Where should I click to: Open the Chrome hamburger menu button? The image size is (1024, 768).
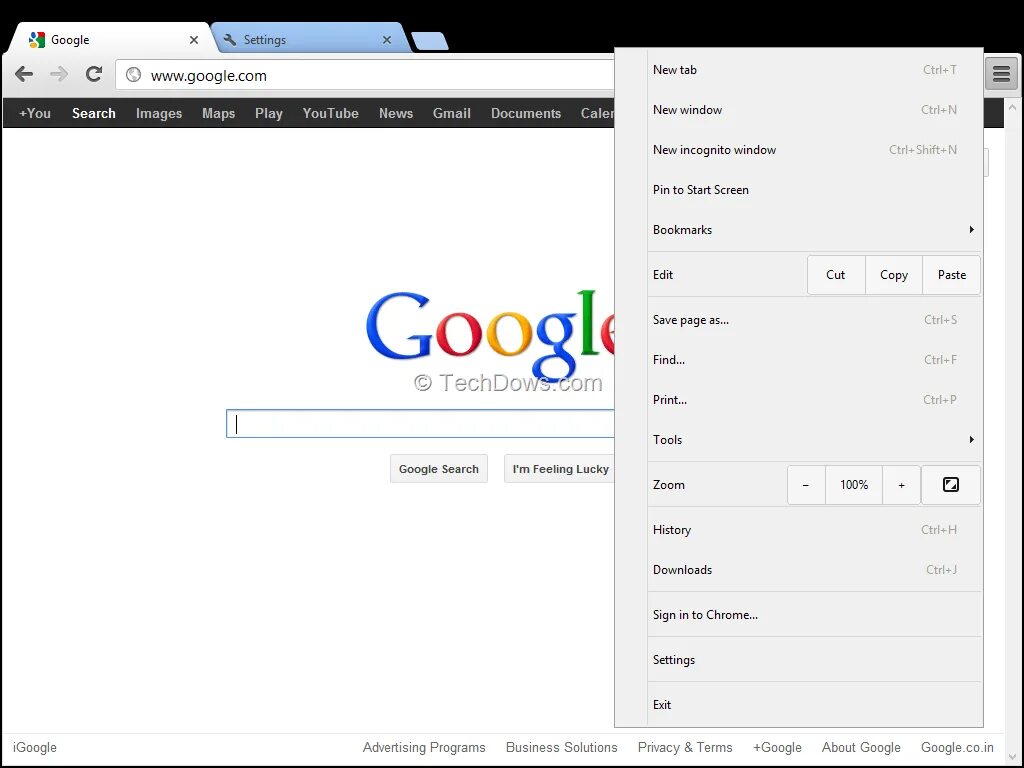[1001, 74]
